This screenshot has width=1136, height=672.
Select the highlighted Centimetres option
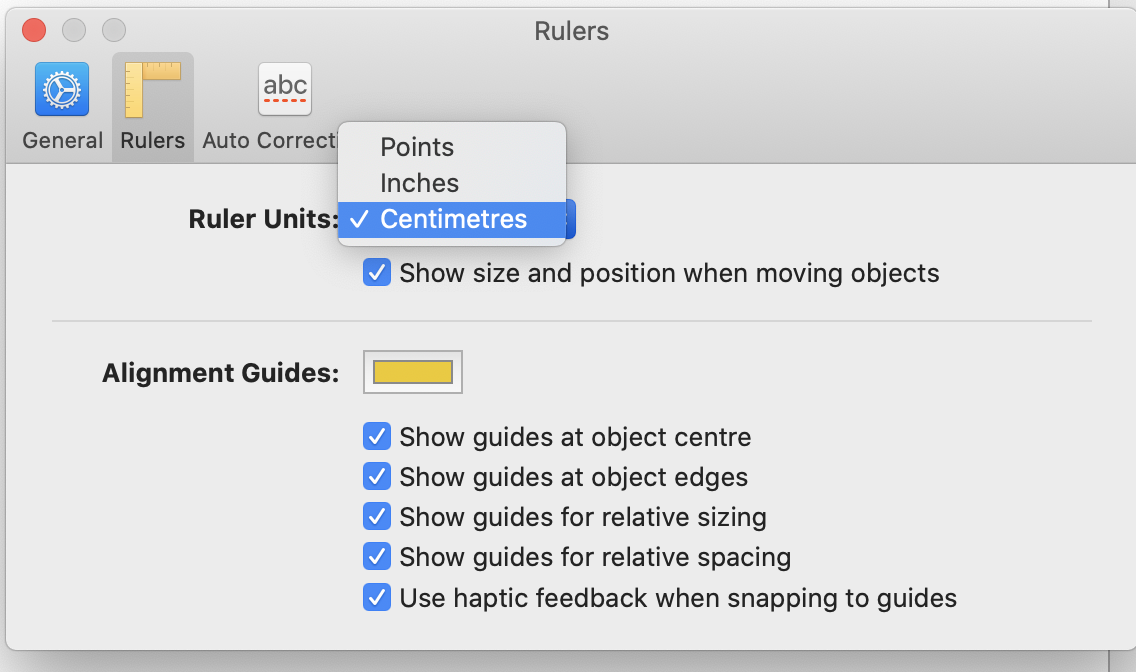click(455, 219)
